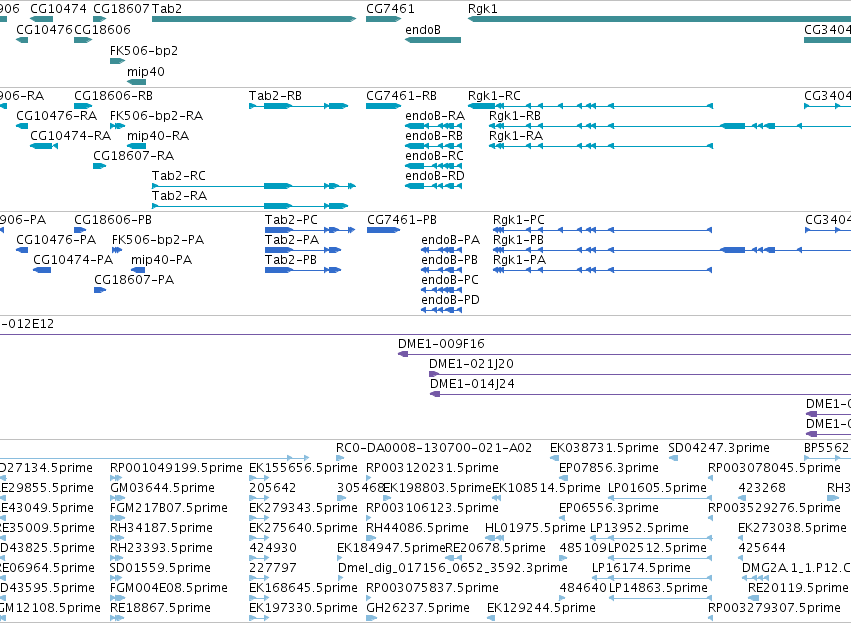Select the RP003120231.5prime EST label
Screen dimensions: 851x623
pyautogui.click(x=432, y=468)
